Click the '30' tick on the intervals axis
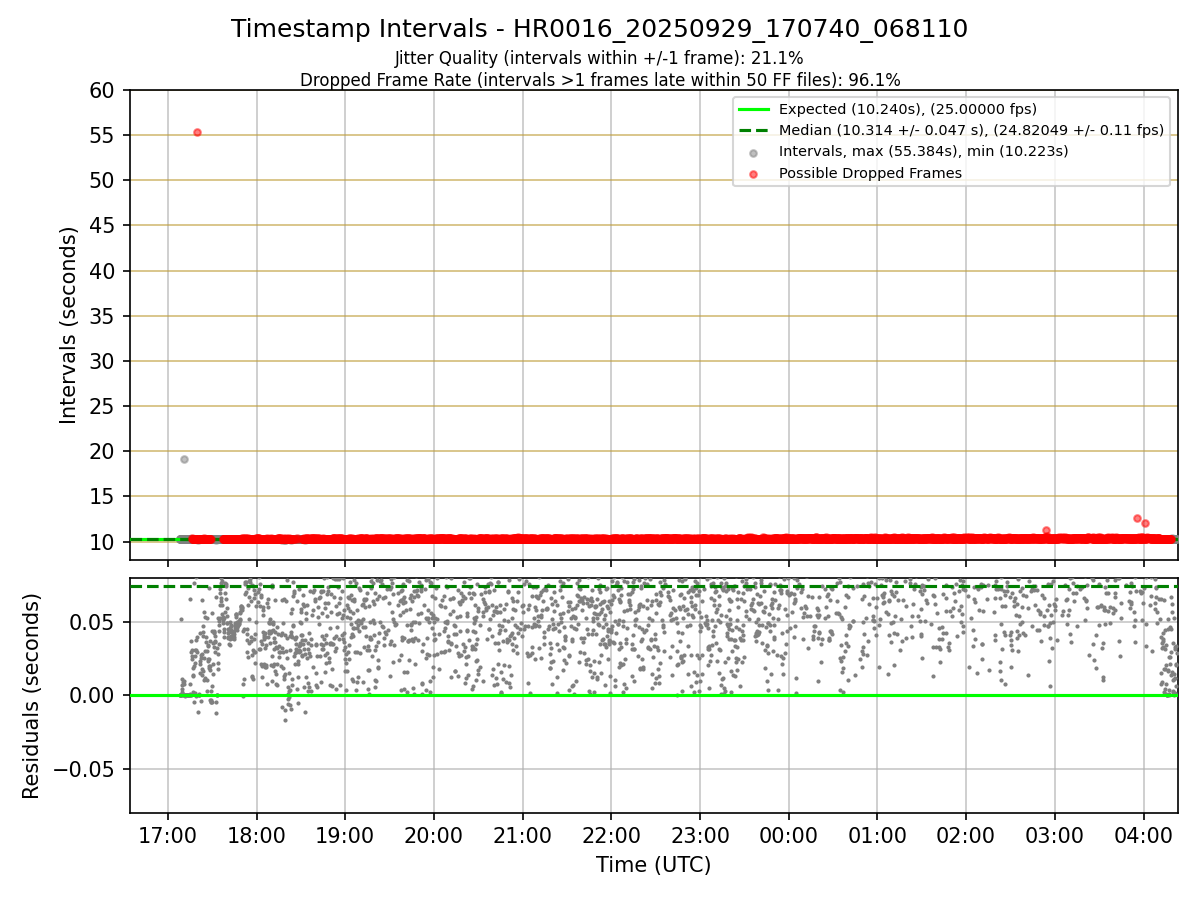Viewport: 1200px width, 900px height. click(103, 361)
